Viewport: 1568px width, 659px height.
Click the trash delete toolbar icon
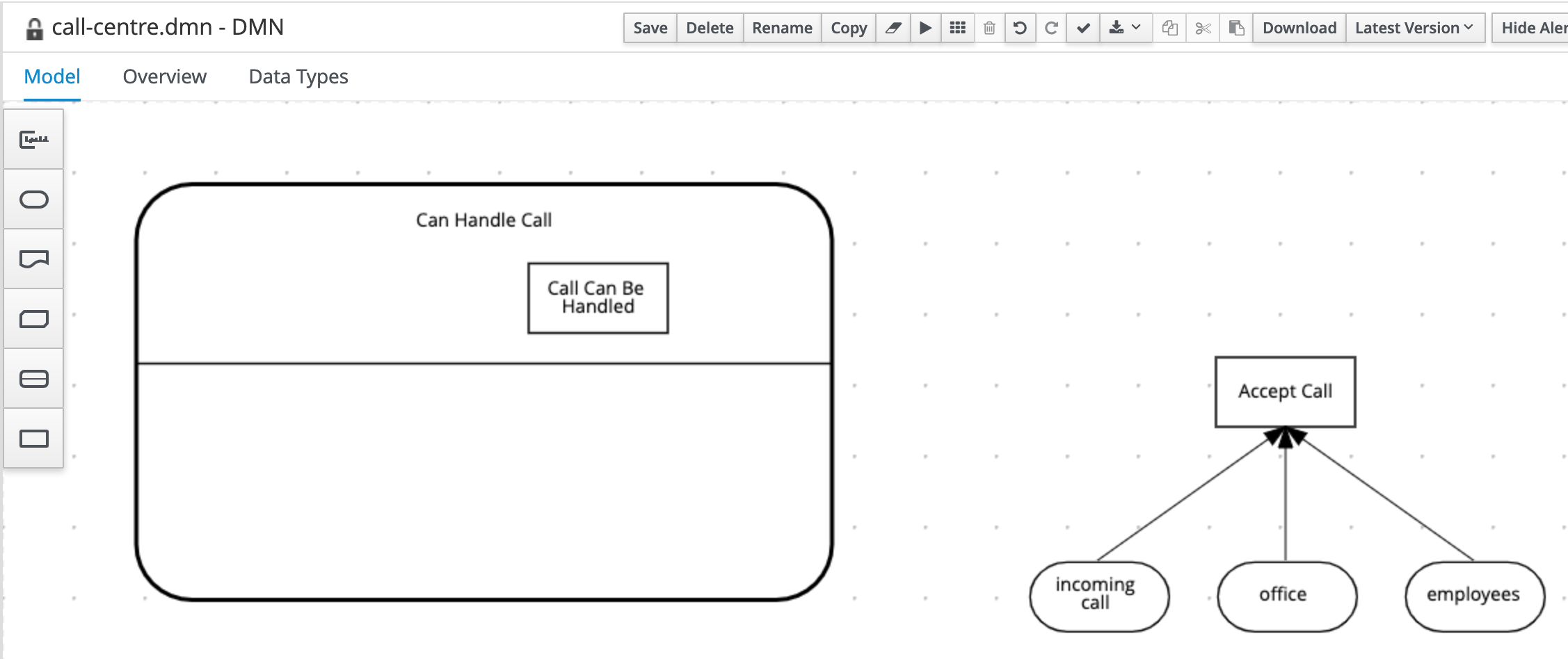[x=989, y=28]
